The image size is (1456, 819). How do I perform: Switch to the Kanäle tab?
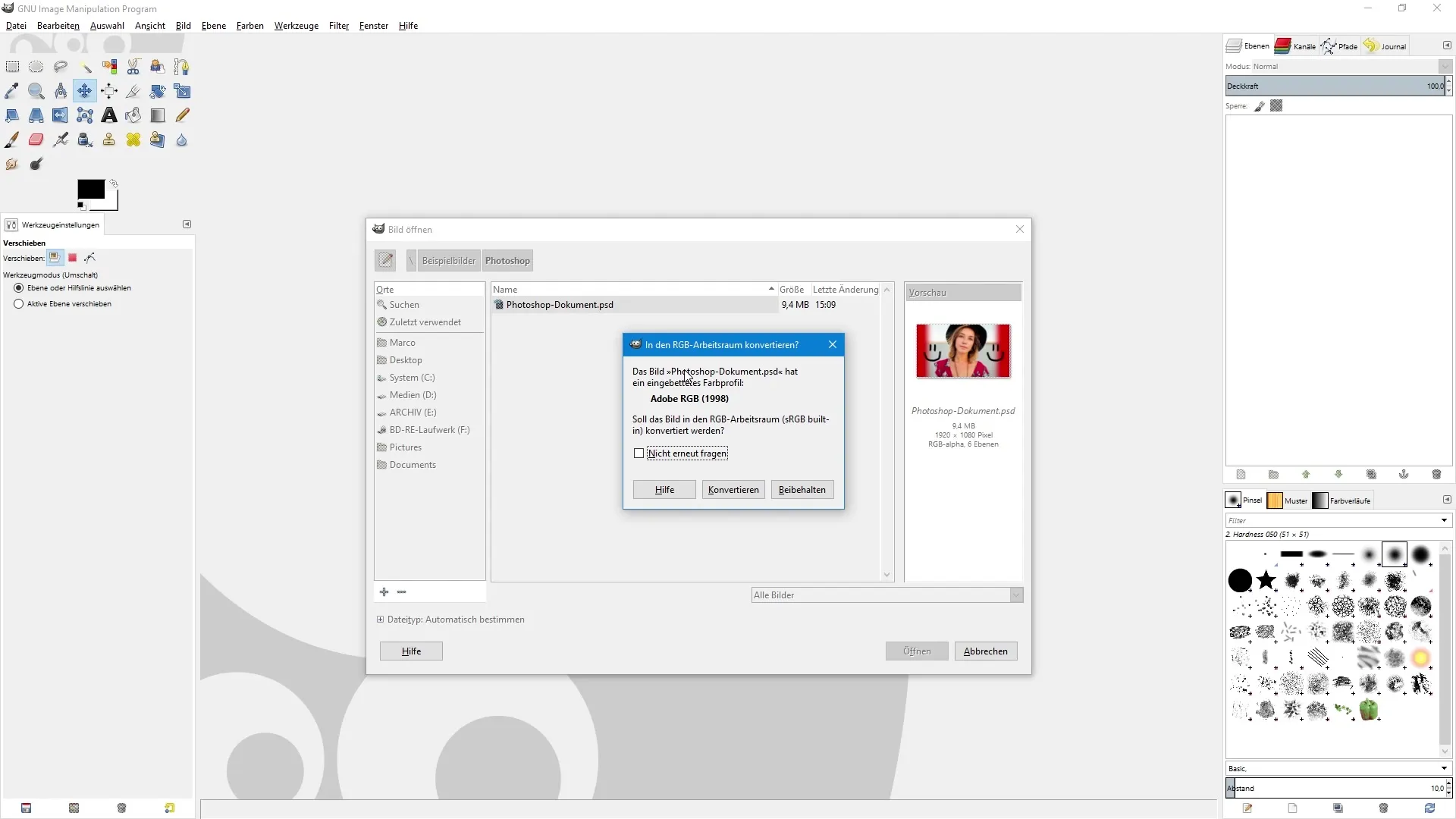point(1295,46)
